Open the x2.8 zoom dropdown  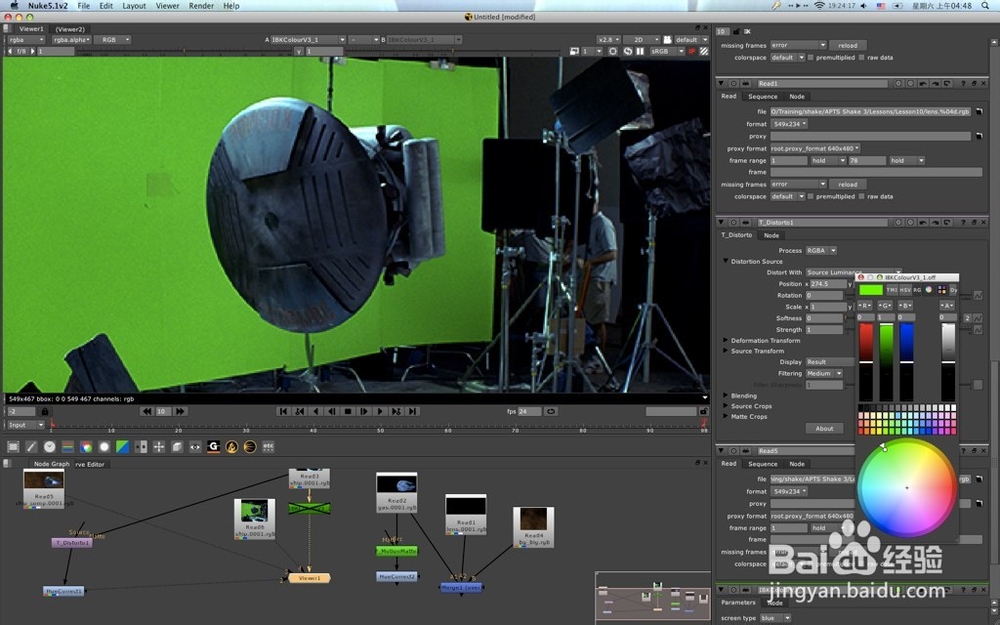pos(608,40)
